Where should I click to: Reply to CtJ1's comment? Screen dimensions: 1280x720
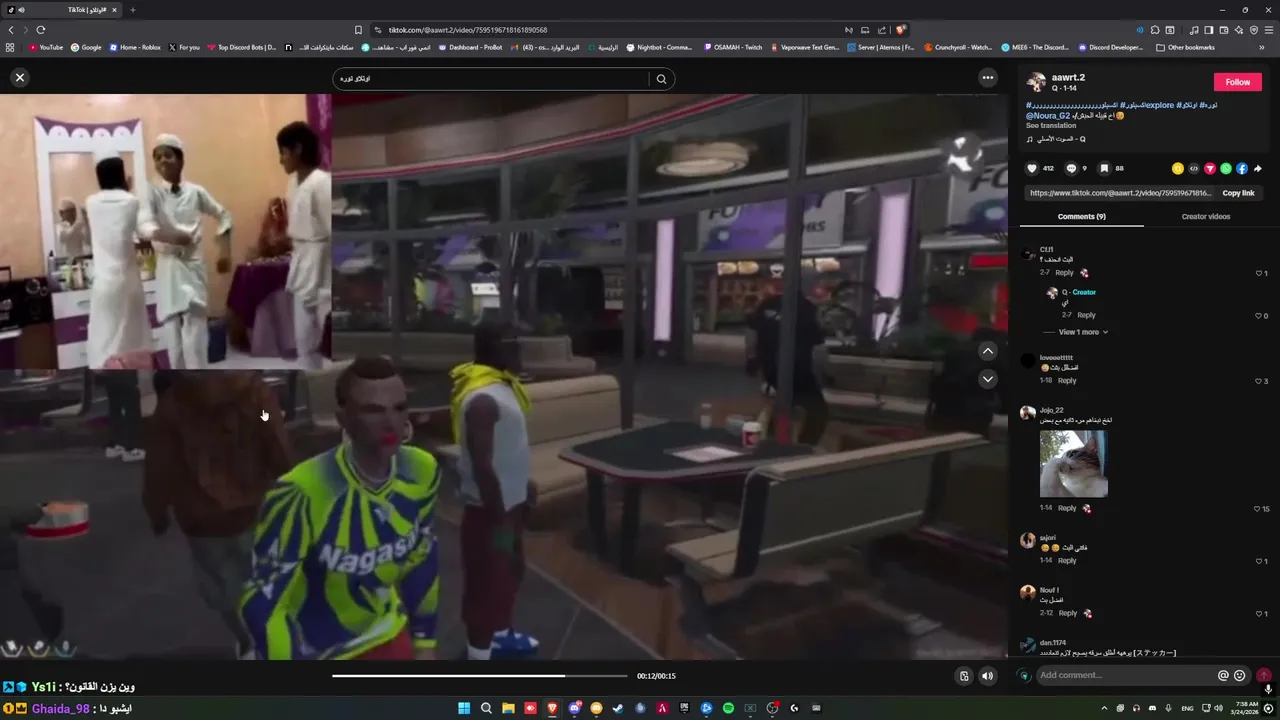tap(1064, 273)
